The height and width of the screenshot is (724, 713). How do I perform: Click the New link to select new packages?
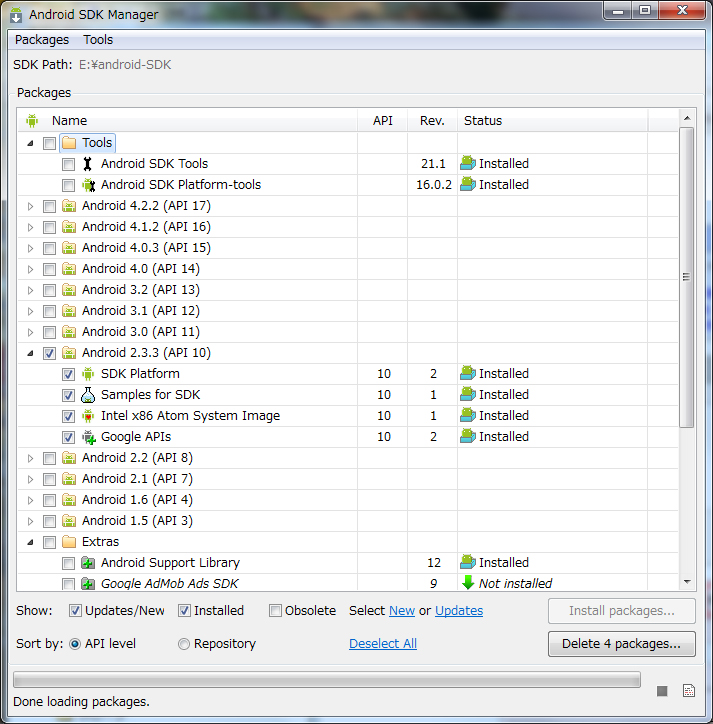coord(402,611)
